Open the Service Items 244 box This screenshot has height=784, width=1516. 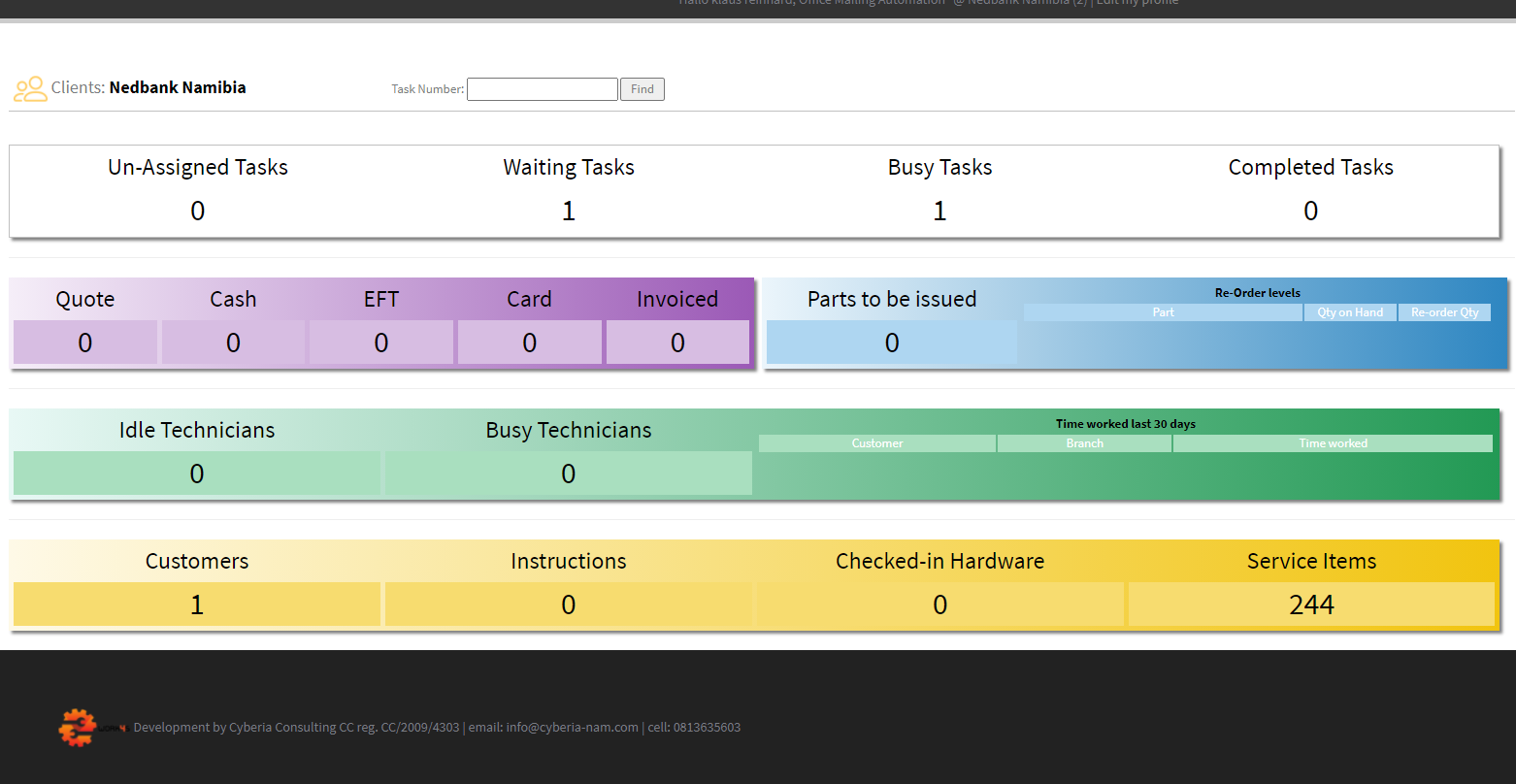[x=1312, y=604]
